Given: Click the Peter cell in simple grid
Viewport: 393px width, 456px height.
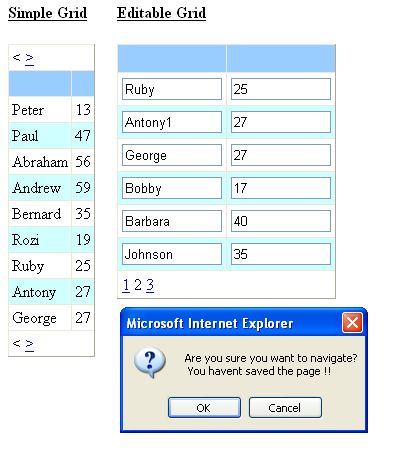Looking at the screenshot, I should click(x=40, y=110).
